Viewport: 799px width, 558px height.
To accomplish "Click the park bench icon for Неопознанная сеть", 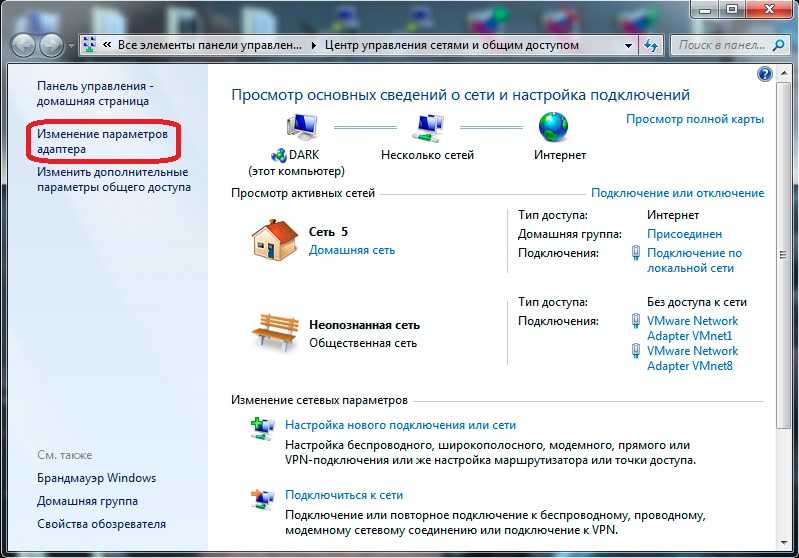I will point(275,331).
